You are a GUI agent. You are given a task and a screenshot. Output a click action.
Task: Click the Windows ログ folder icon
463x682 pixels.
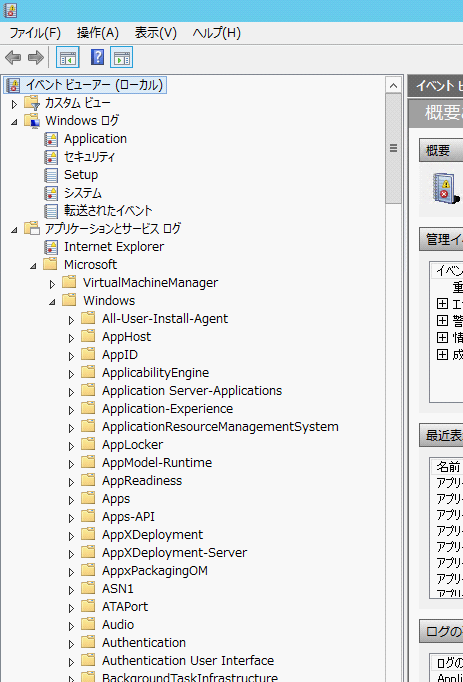tap(32, 121)
